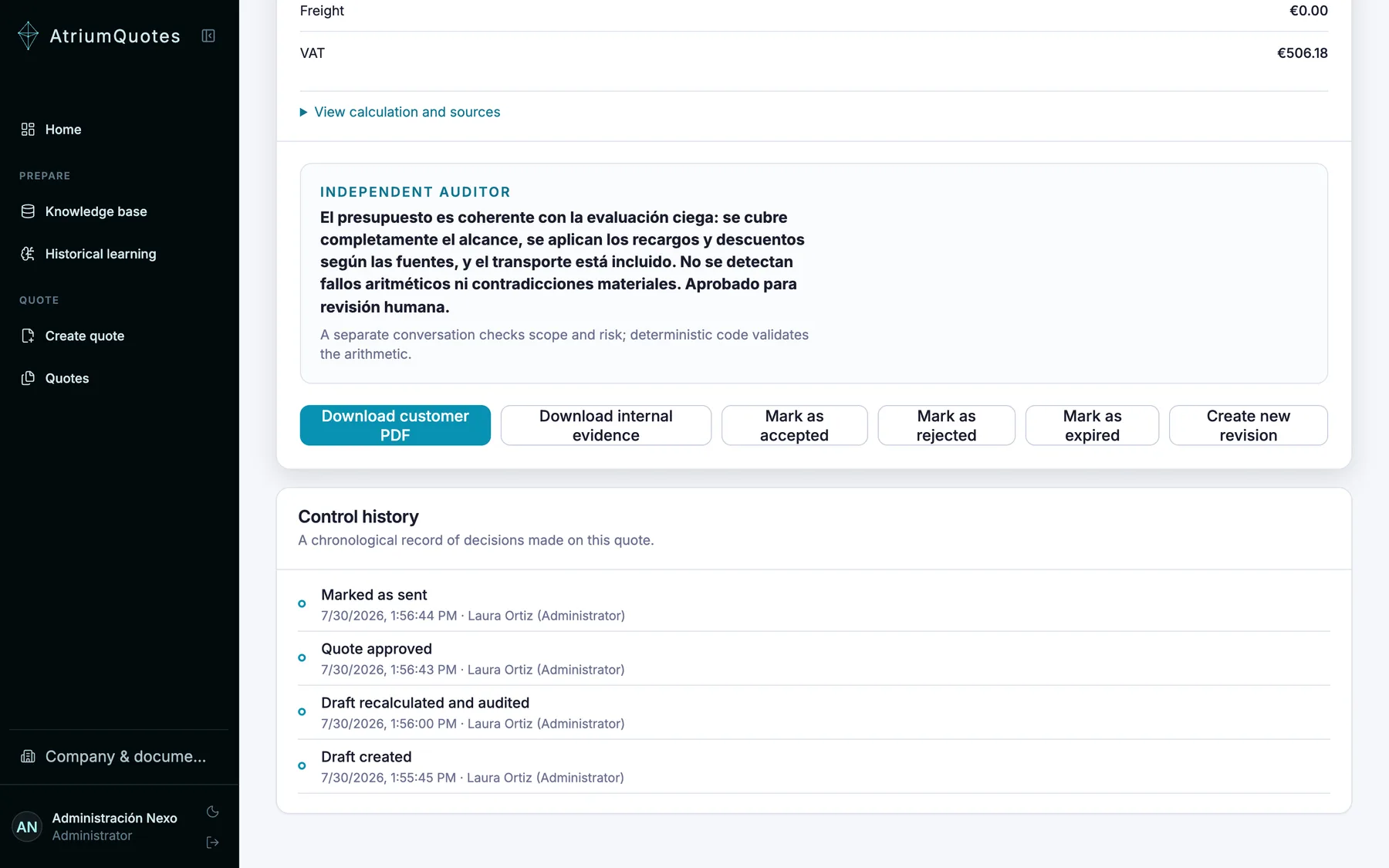This screenshot has width=1389, height=868.
Task: Click the 7/30/2026, 1:55:45 PM timestamp
Action: tap(388, 778)
